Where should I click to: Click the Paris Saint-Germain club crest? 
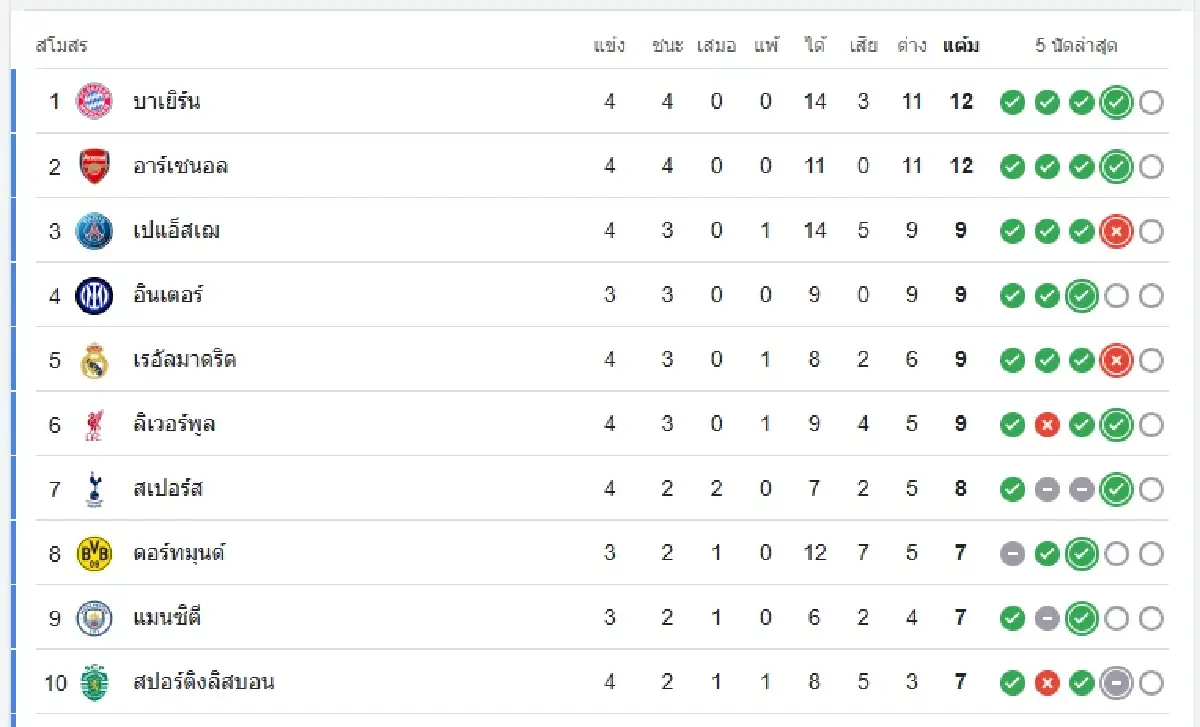coord(95,231)
